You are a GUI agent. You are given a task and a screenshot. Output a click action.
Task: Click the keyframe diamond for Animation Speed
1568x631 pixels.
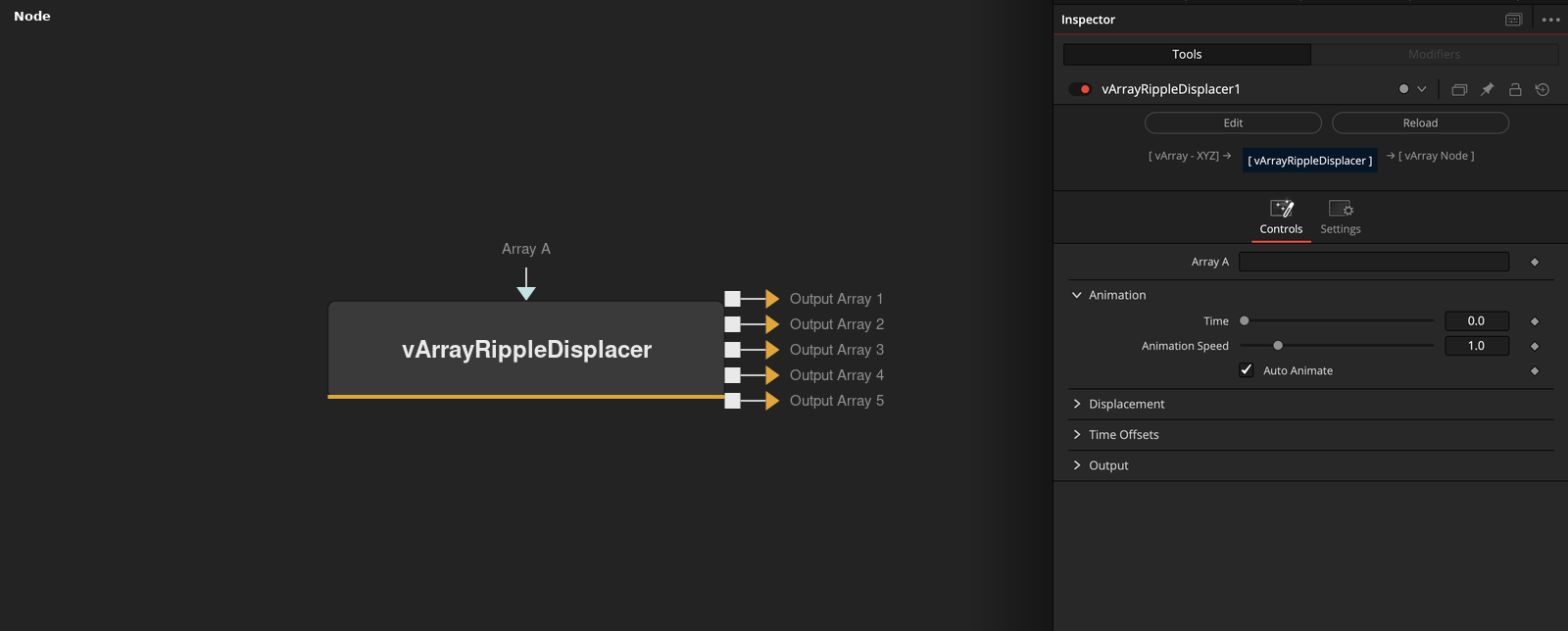click(x=1535, y=346)
